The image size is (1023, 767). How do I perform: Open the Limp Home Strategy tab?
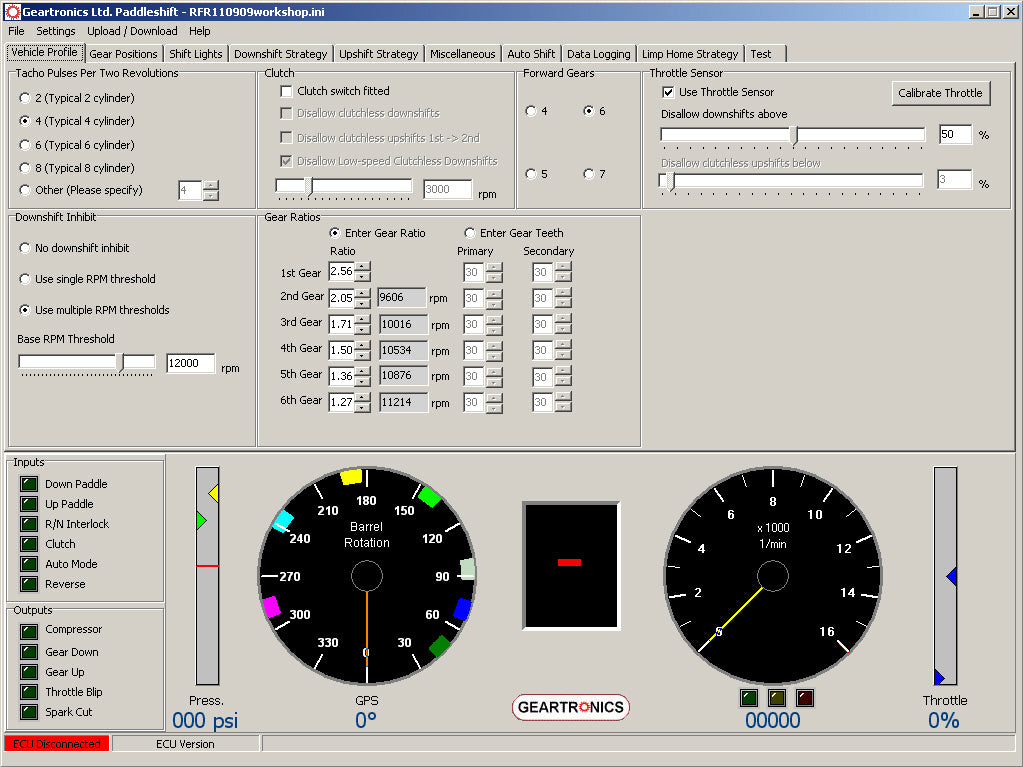690,54
